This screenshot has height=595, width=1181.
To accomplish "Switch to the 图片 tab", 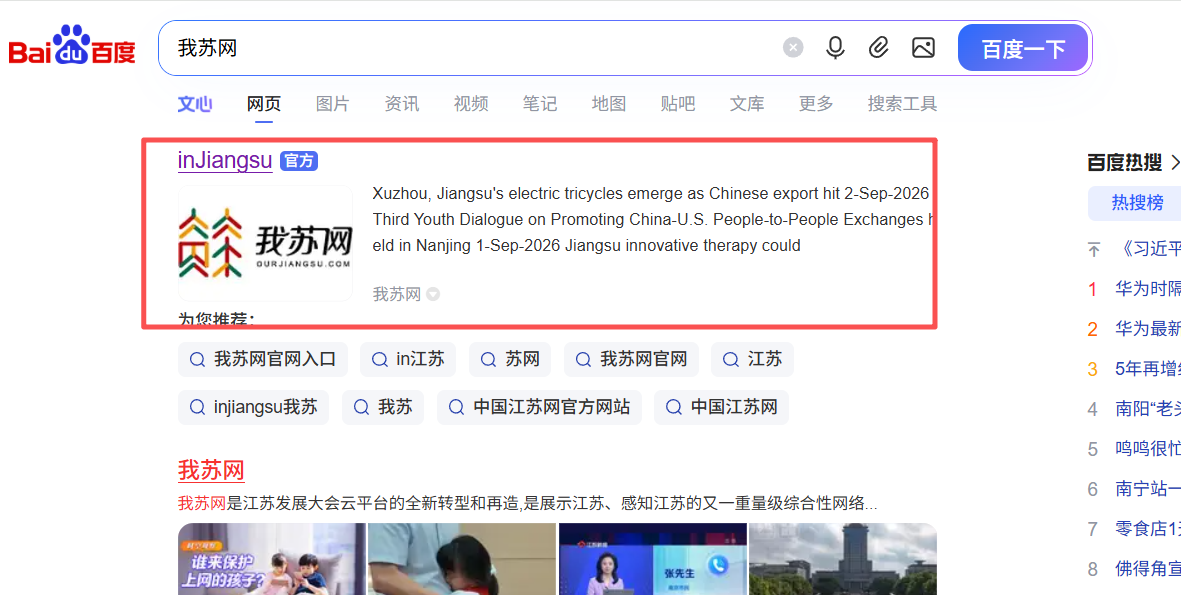I will [333, 104].
